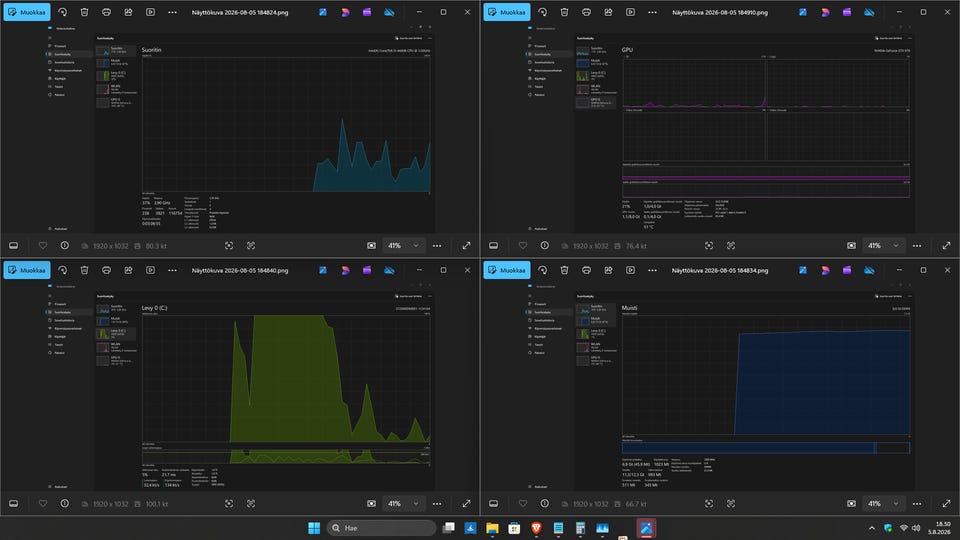Click the Hae taskbar search box

pos(381,528)
